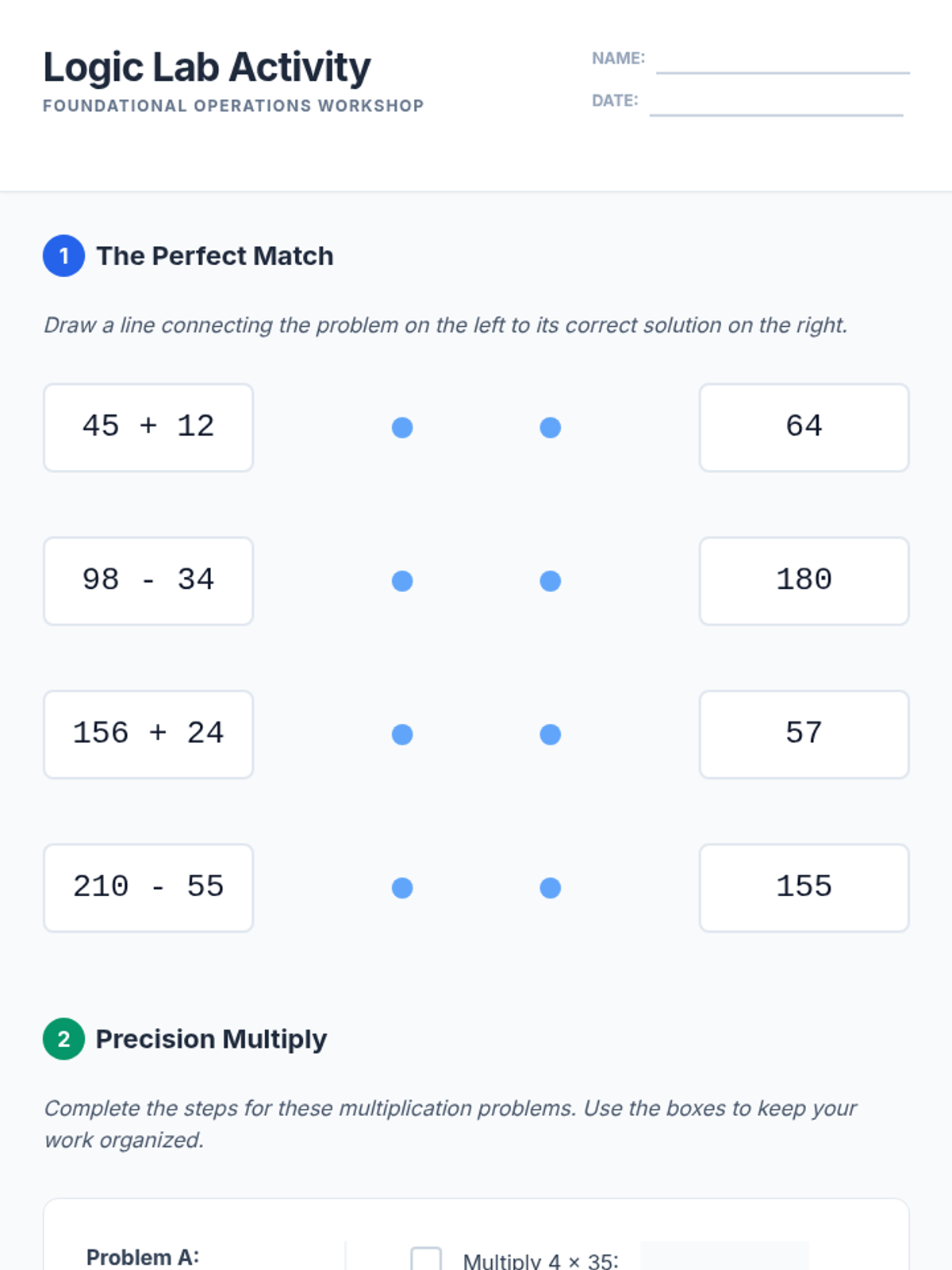Select the 180 answer box
This screenshot has width=952, height=1270.
(804, 581)
